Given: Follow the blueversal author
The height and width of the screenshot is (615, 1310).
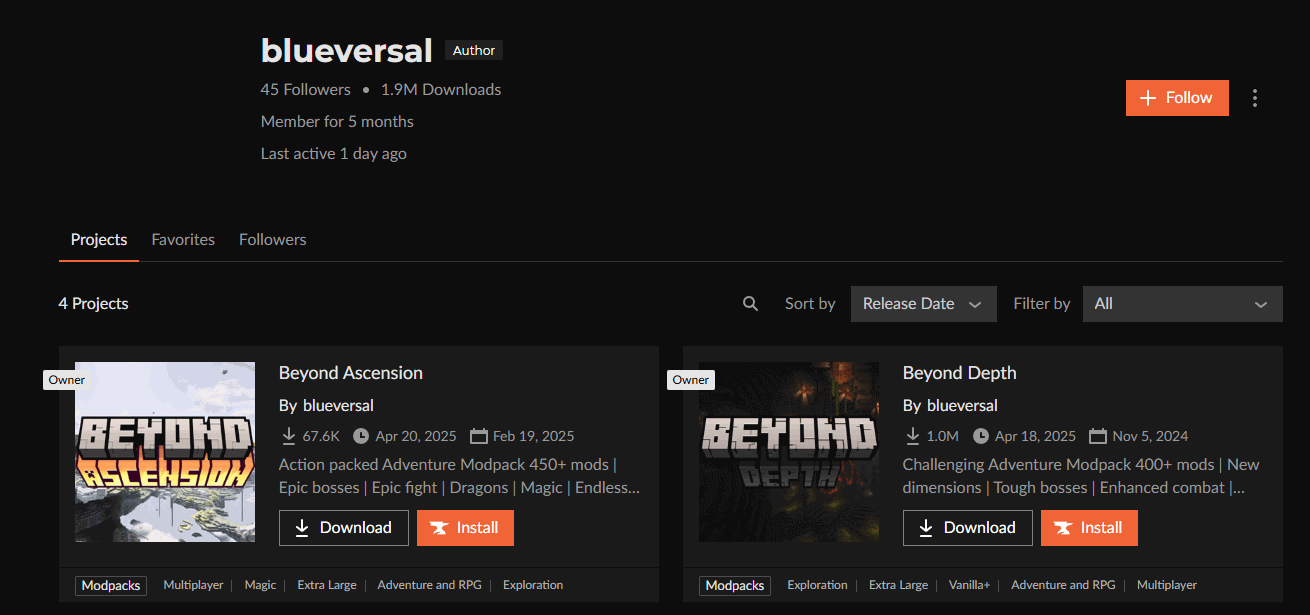Looking at the screenshot, I should point(1177,98).
